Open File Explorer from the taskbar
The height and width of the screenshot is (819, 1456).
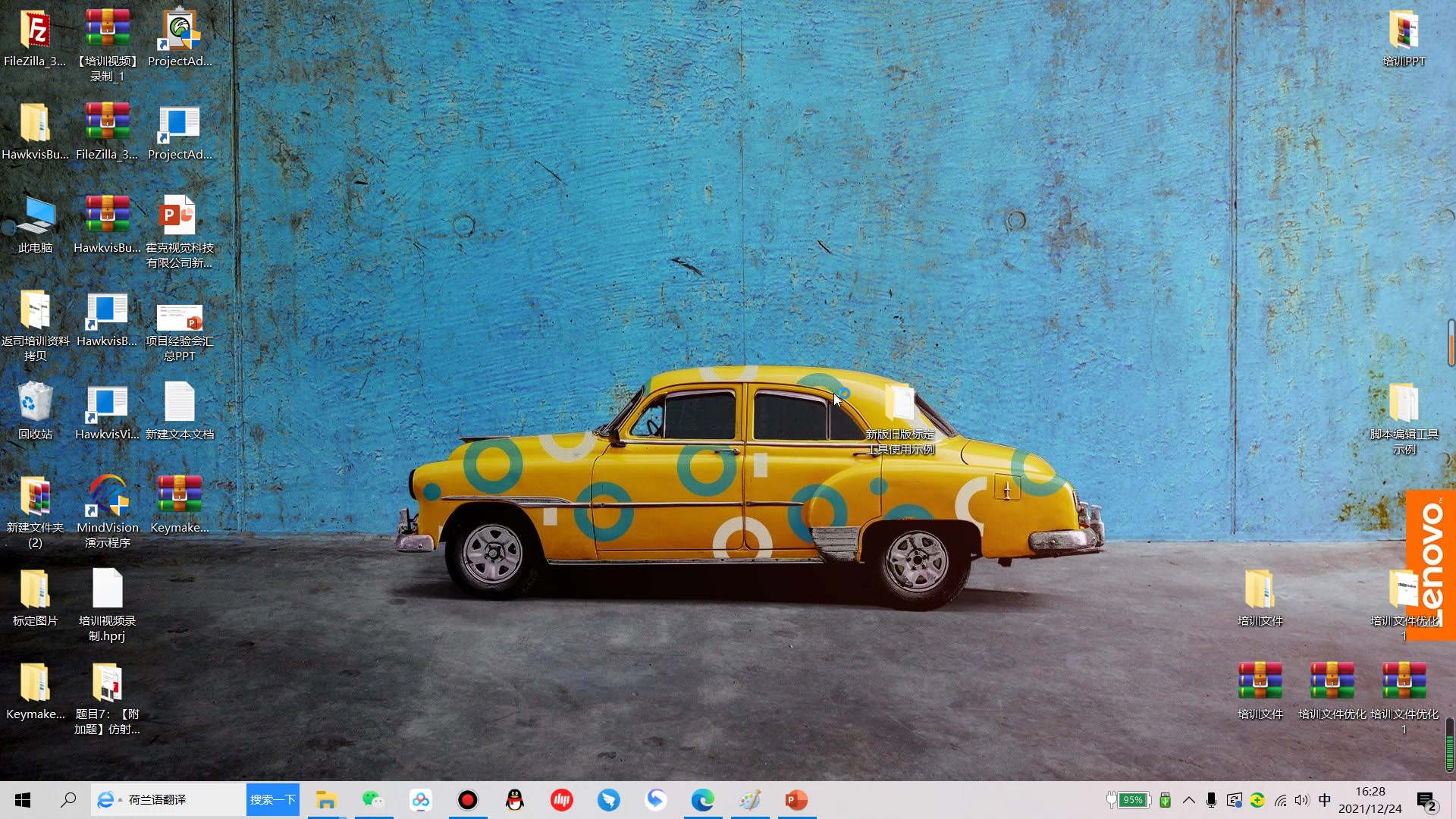(326, 800)
